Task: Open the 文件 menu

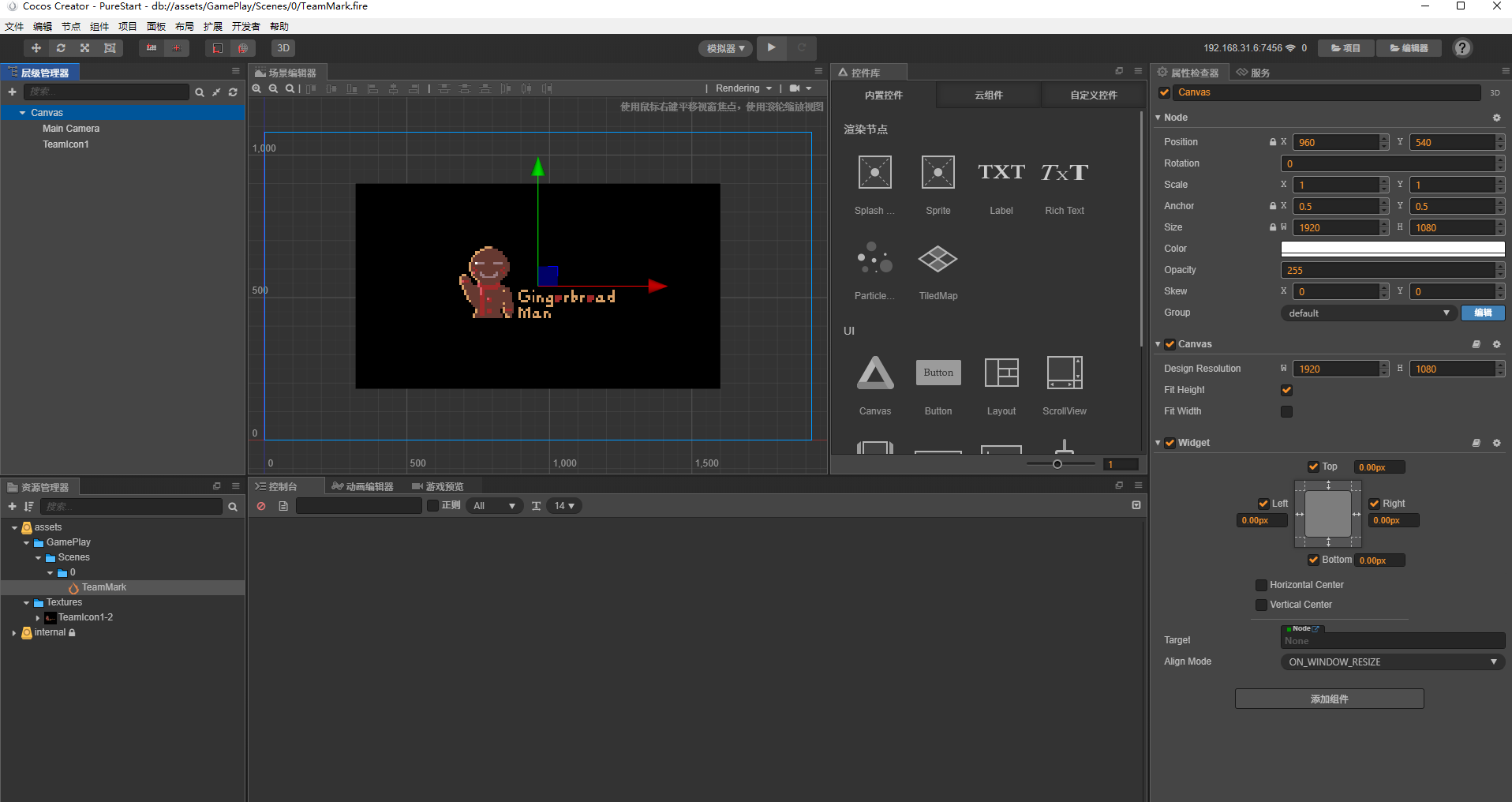Action: point(14,27)
